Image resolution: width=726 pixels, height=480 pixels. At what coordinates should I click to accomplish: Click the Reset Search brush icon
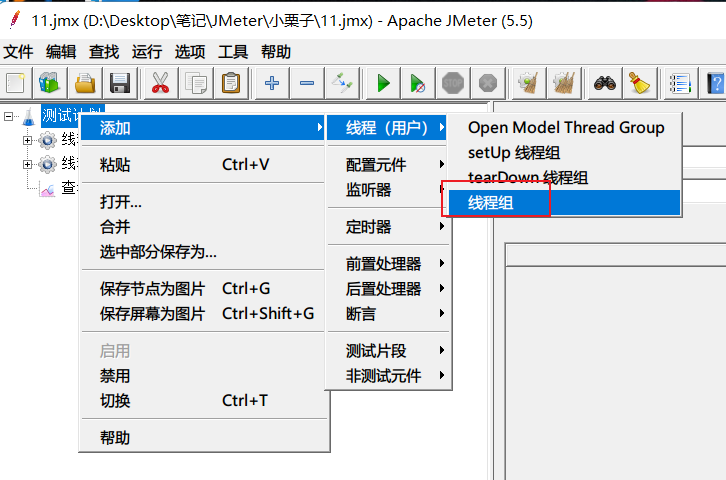click(639, 83)
